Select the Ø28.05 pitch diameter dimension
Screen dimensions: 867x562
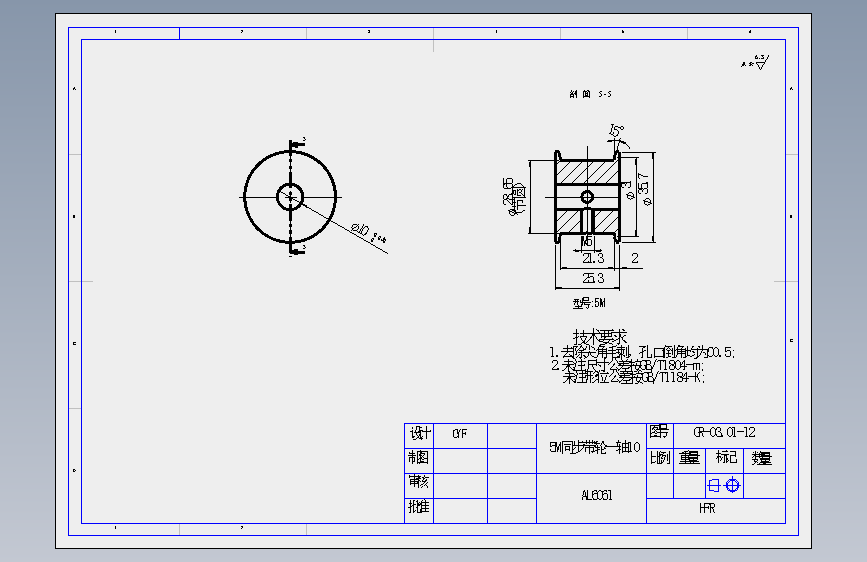pyautogui.click(x=514, y=196)
